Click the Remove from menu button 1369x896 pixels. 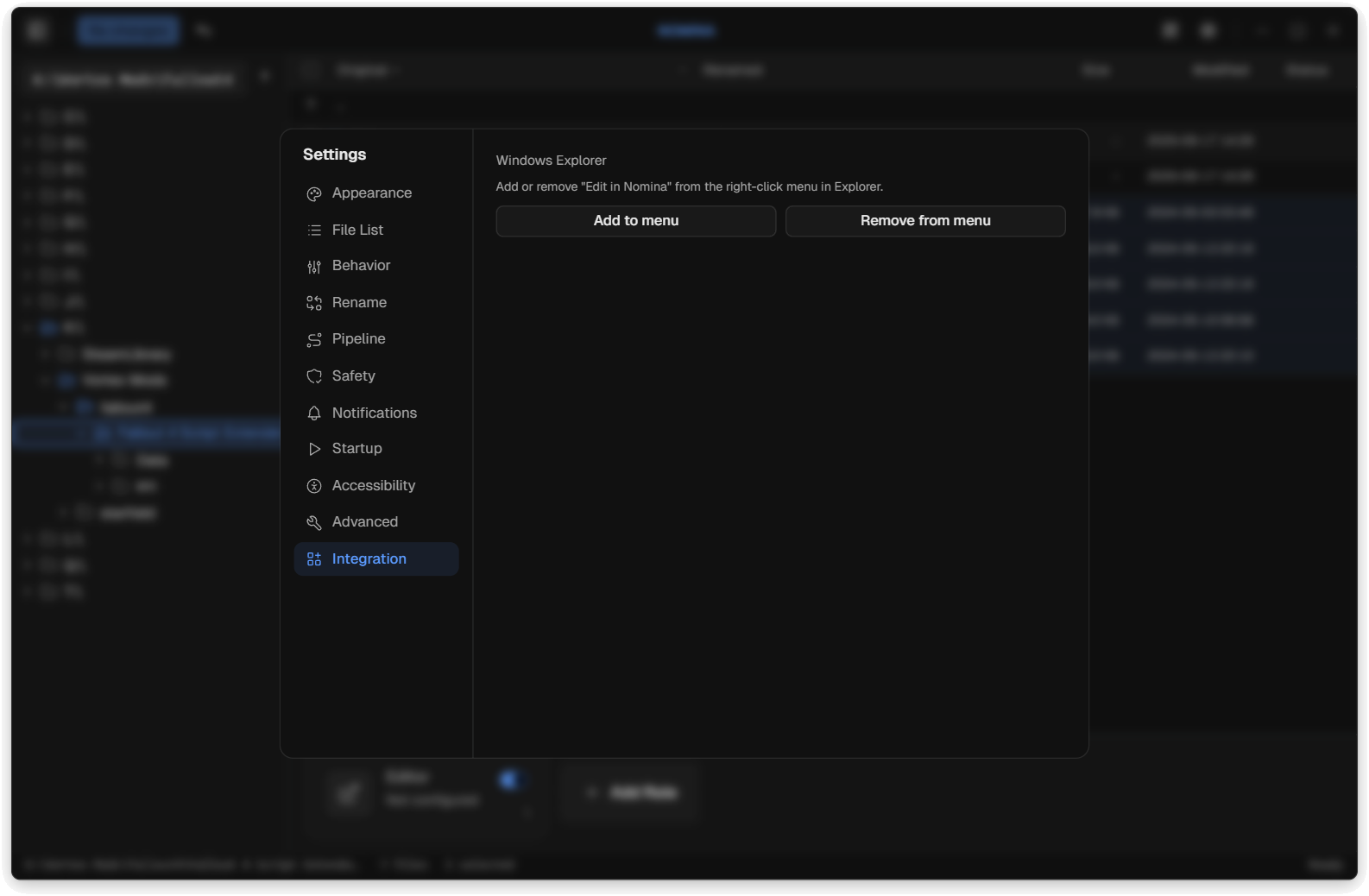[x=924, y=221]
